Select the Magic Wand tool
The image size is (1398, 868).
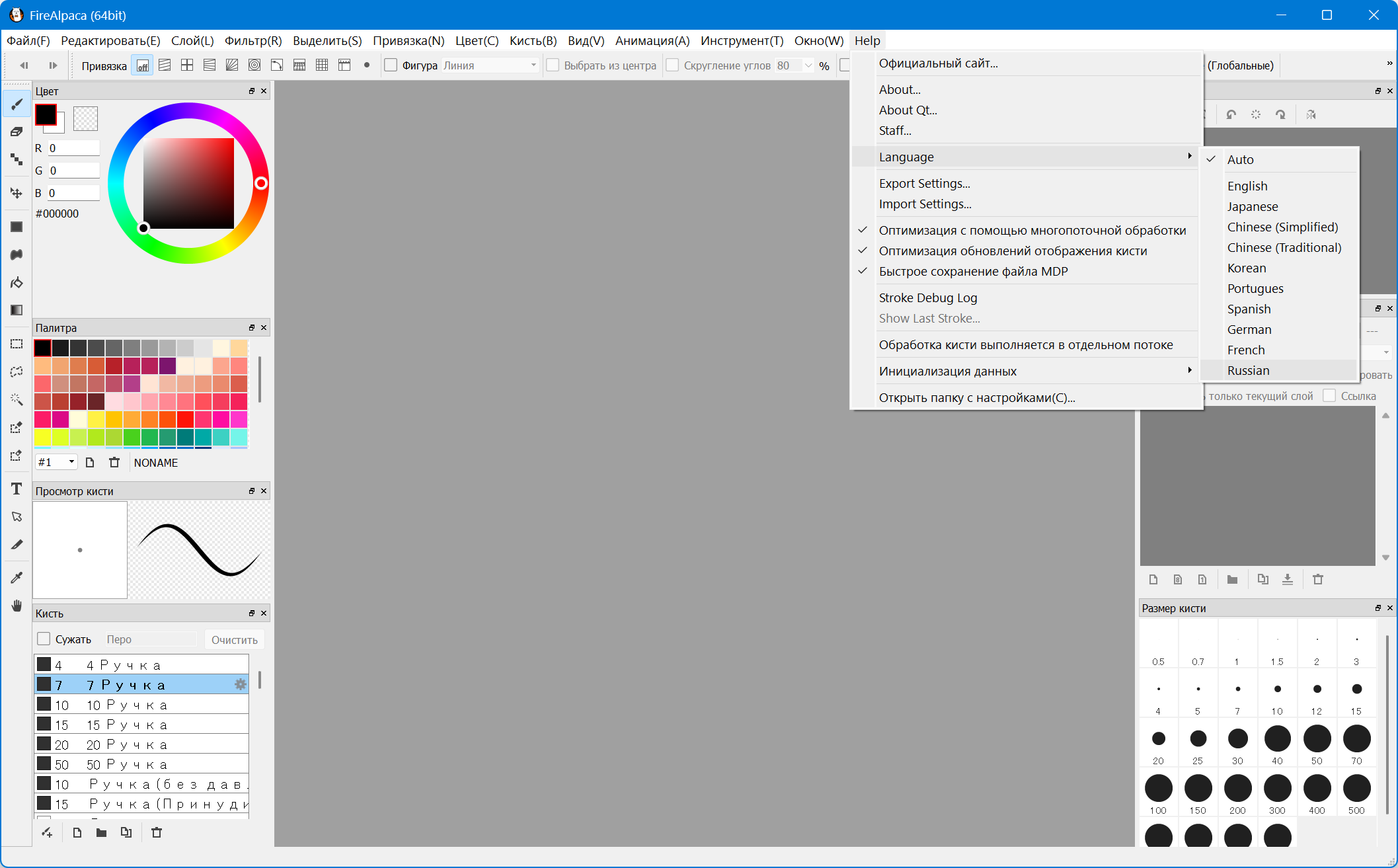click(17, 399)
